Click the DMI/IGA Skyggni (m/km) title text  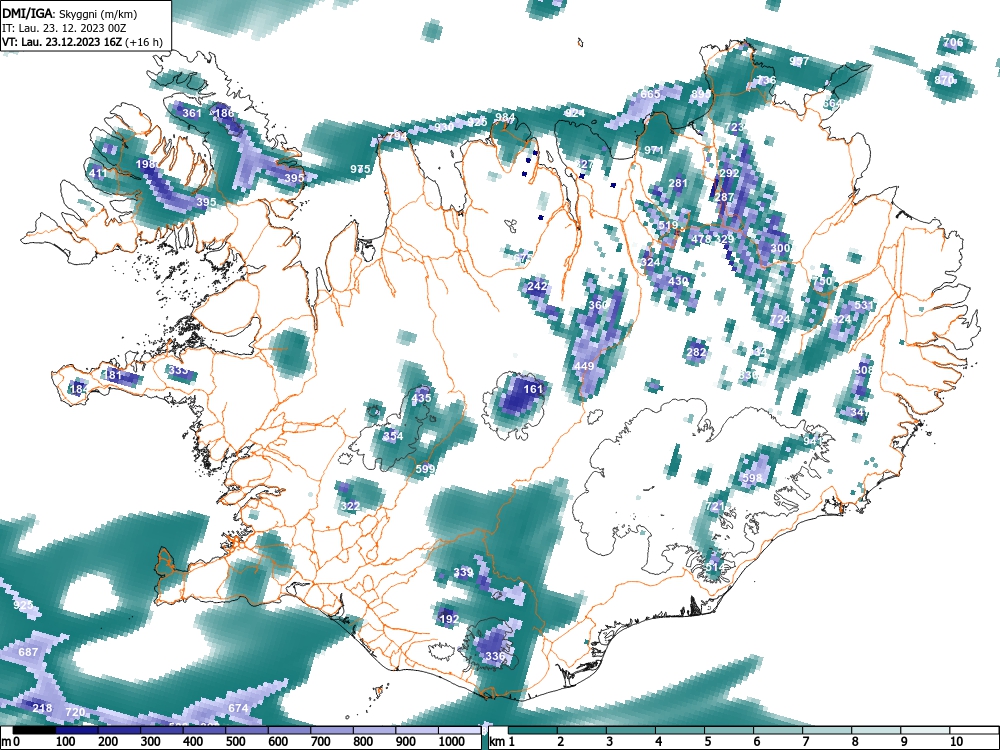tap(70, 13)
